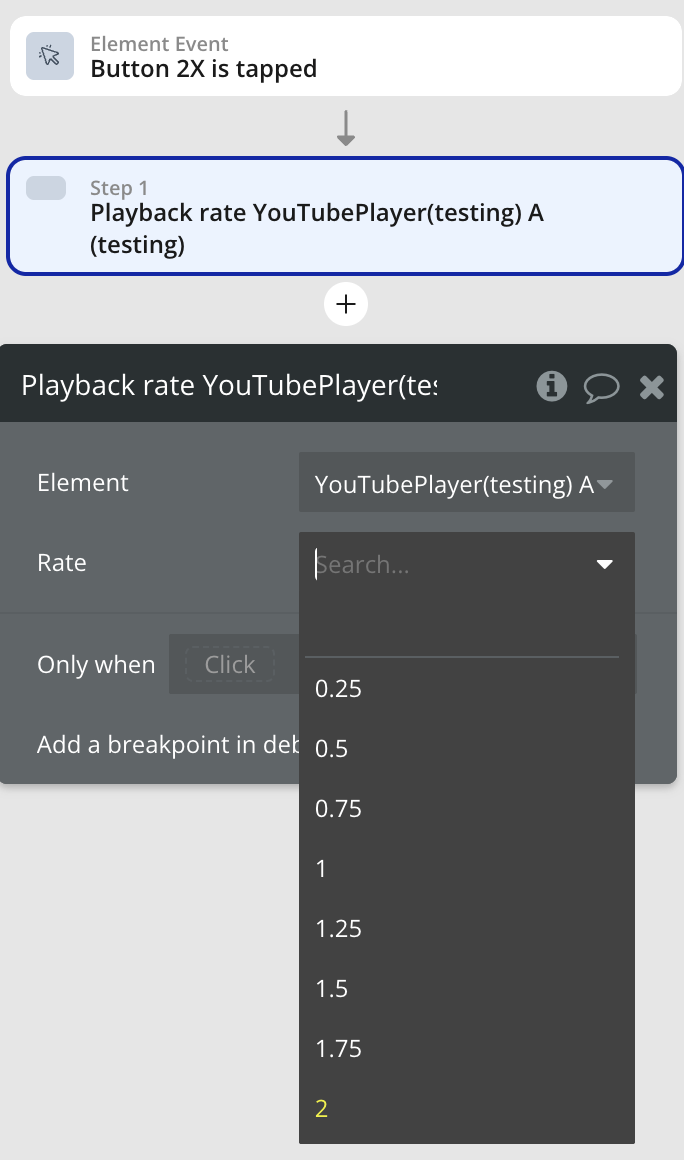The image size is (684, 1160).
Task: Close the Playback rate panel
Action: 651,387
